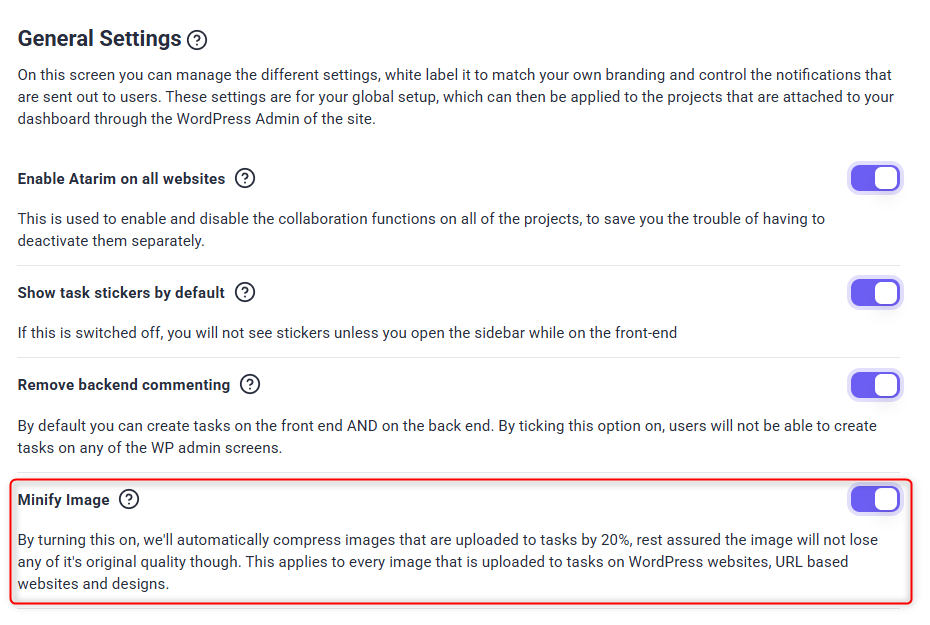Click the Minify Image description paragraph
Image resolution: width=930 pixels, height=625 pixels.
[x=446, y=562]
